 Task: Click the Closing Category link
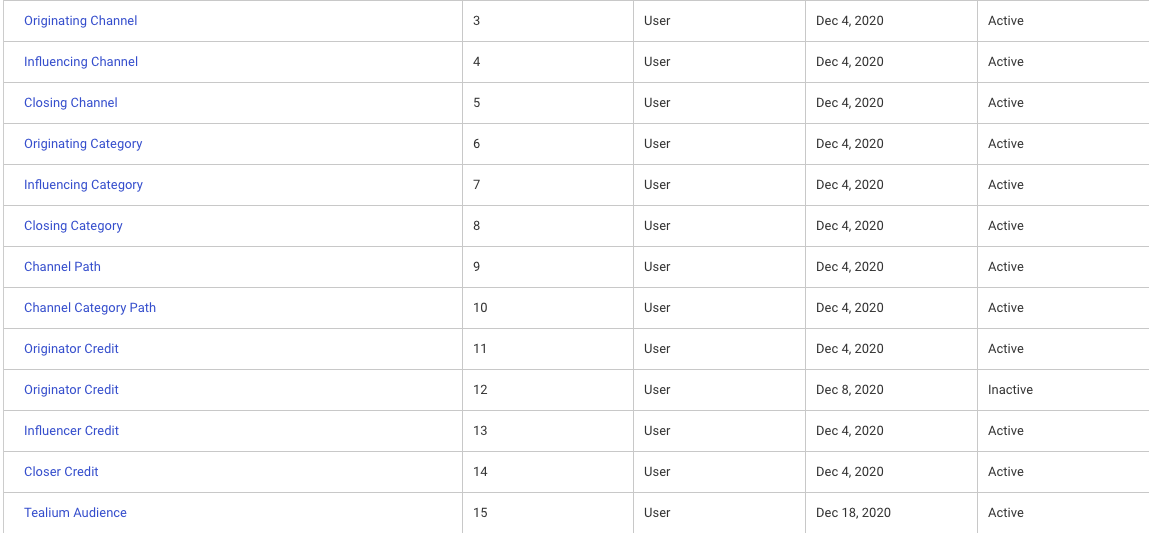(73, 226)
